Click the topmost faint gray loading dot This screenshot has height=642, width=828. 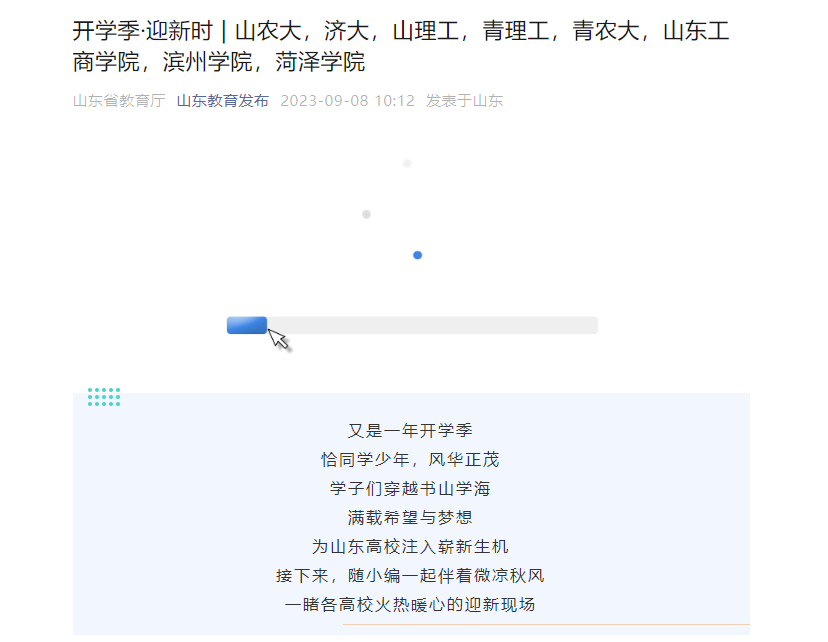(x=407, y=163)
